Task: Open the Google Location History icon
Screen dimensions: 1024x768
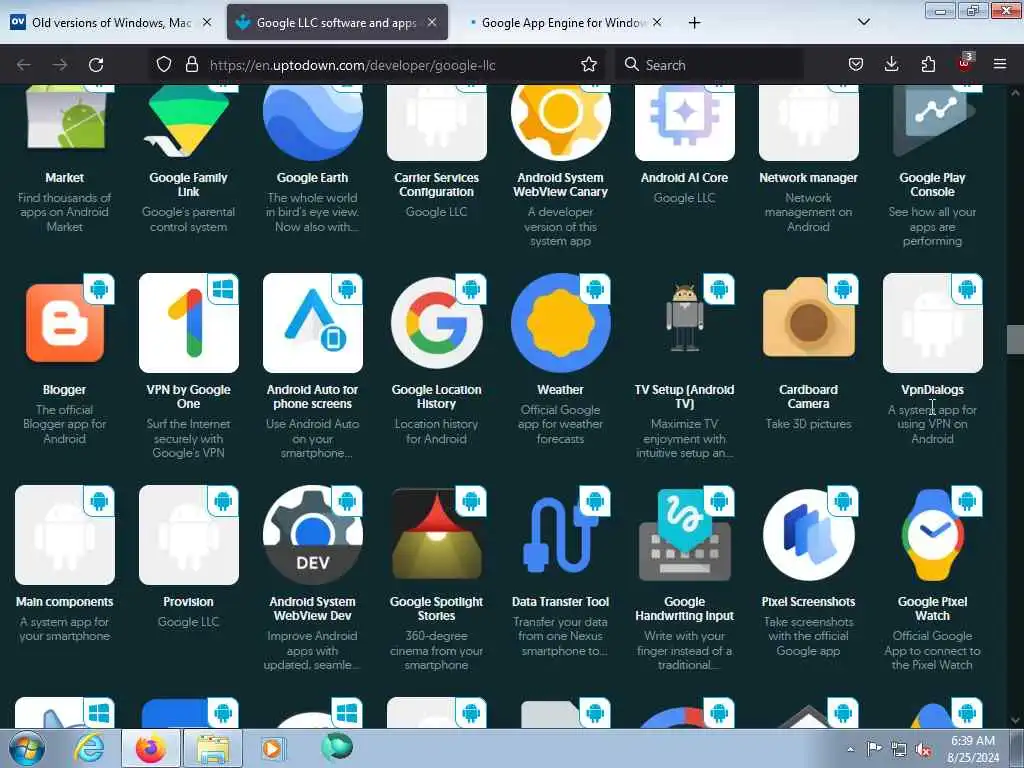Action: (437, 323)
